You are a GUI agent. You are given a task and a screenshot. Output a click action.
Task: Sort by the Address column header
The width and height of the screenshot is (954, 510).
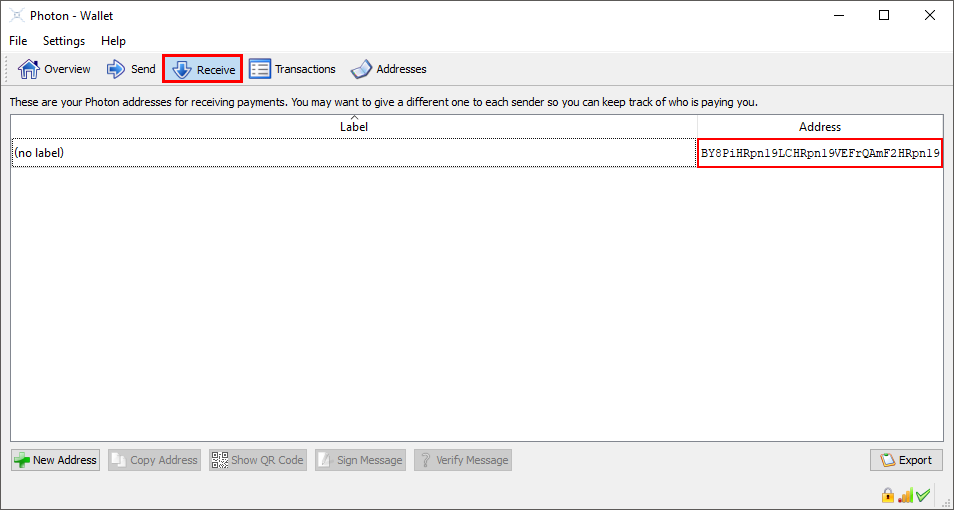[820, 127]
